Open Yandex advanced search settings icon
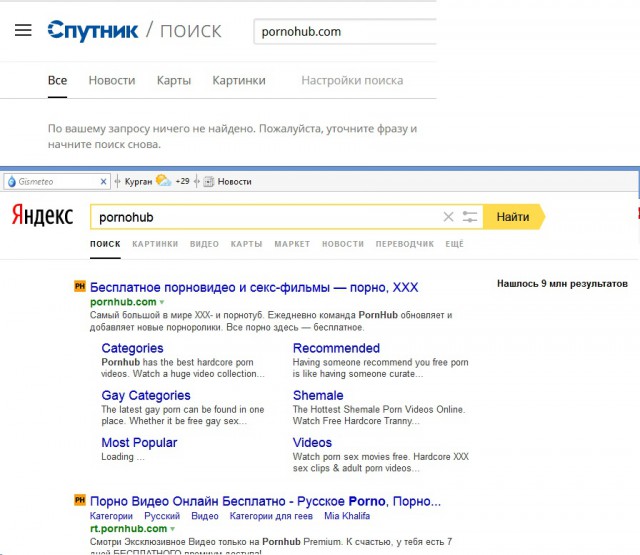Image resolution: width=640 pixels, height=555 pixels. pyautogui.click(x=469, y=217)
